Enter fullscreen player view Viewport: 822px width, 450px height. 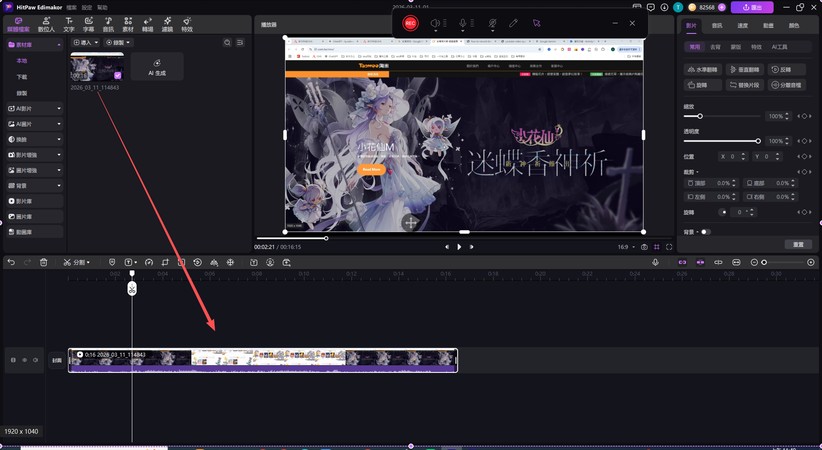click(669, 247)
